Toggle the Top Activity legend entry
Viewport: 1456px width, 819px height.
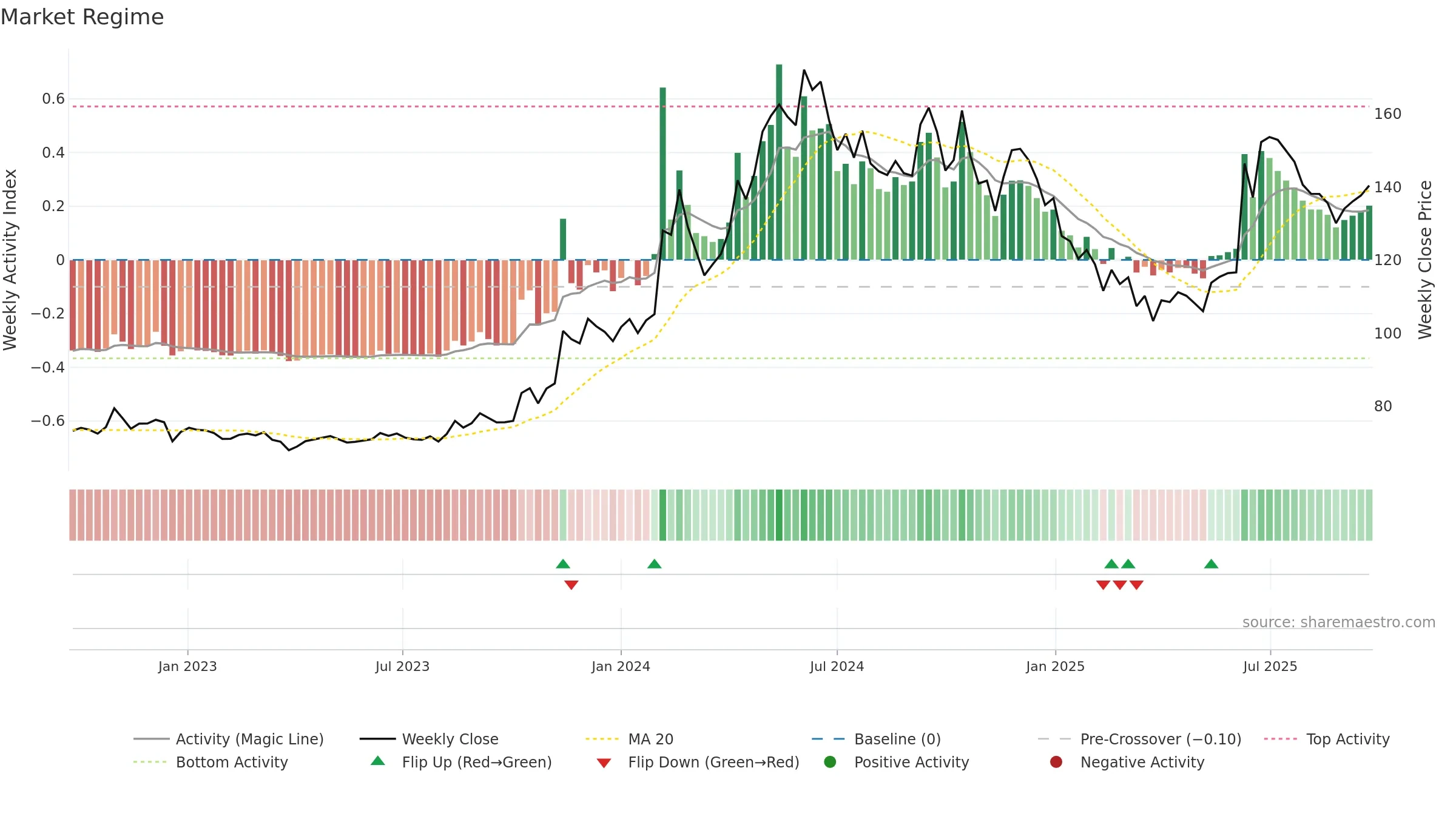pyautogui.click(x=1327, y=739)
